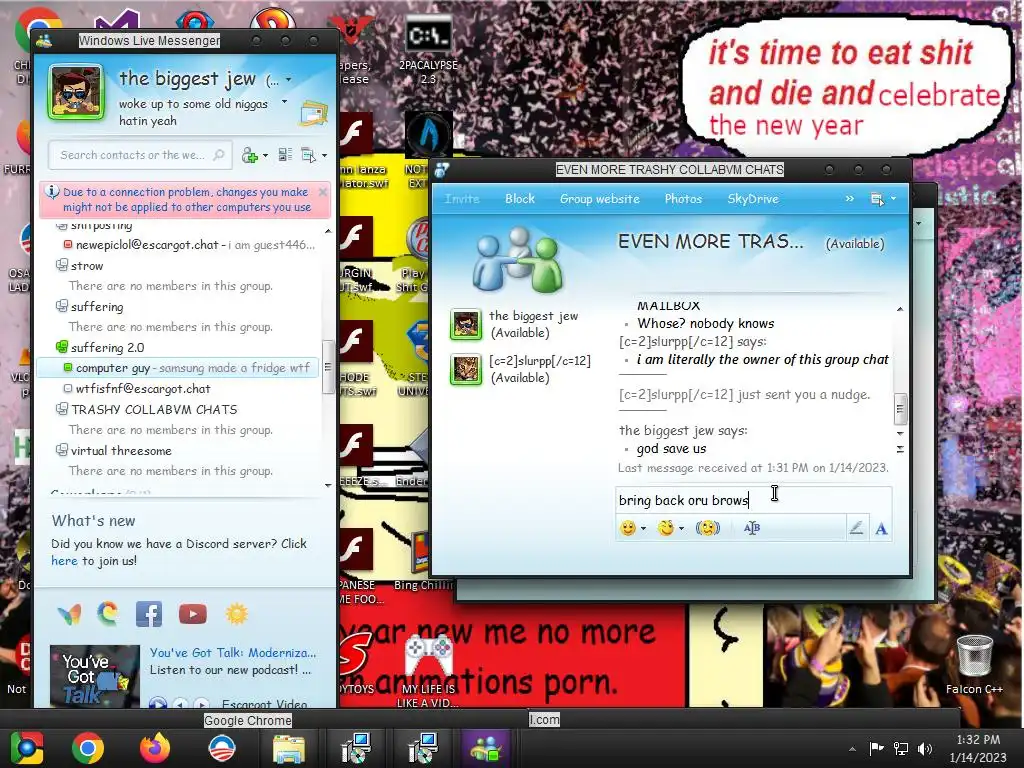This screenshot has width=1024, height=768.
Task: Click the volume speaker icon in system tray
Action: coord(925,748)
